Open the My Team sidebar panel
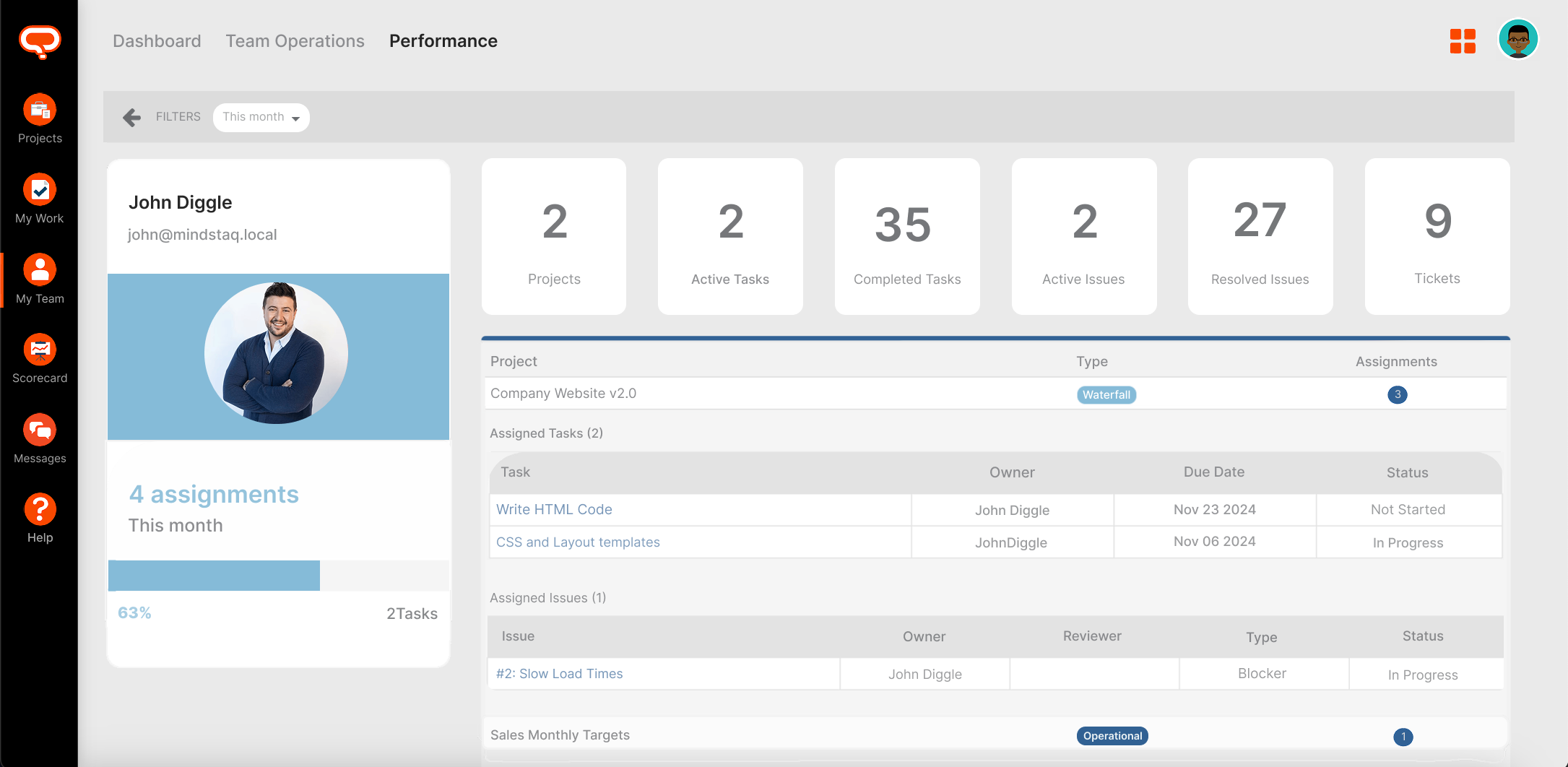 40,279
